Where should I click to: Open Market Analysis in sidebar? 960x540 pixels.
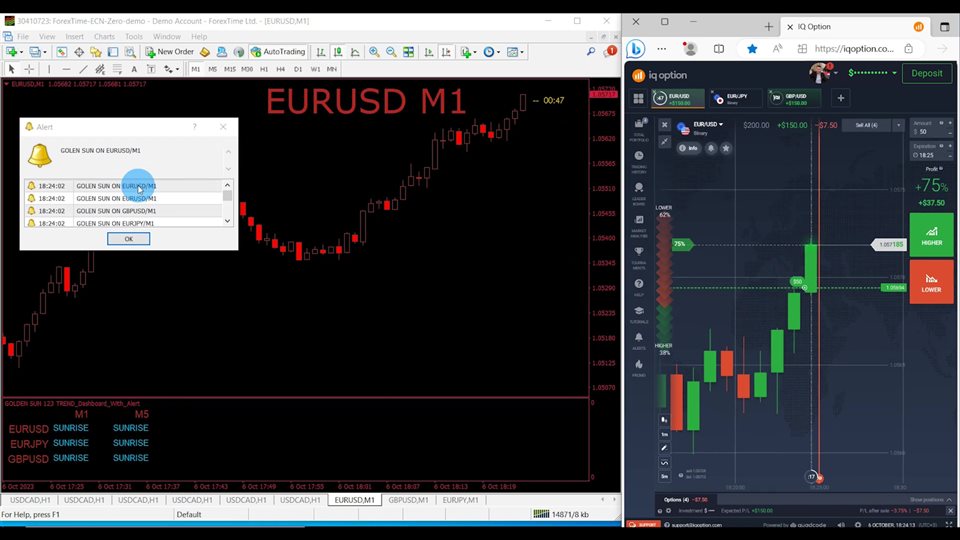click(639, 227)
